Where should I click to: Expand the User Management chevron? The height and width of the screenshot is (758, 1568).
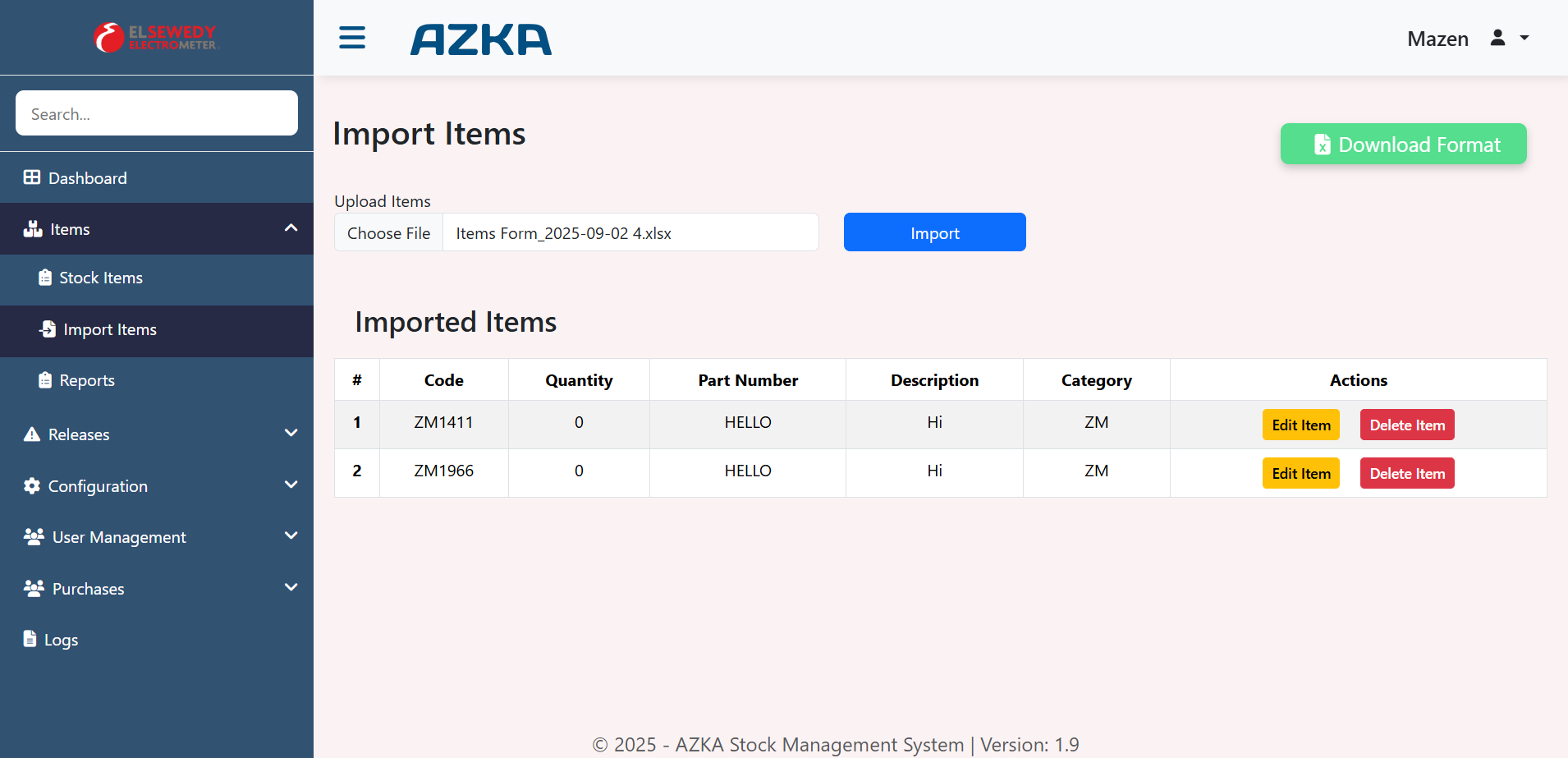coord(291,535)
